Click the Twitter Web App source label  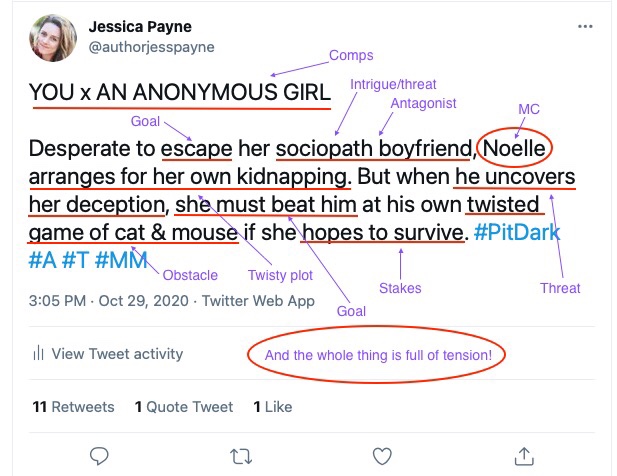(x=258, y=301)
